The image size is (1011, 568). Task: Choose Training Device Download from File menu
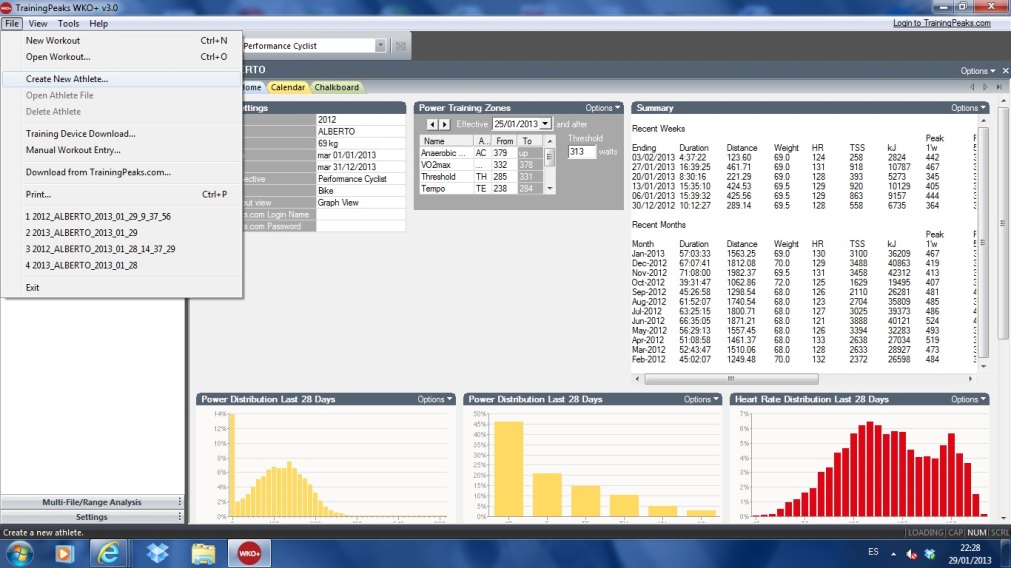tap(80, 133)
